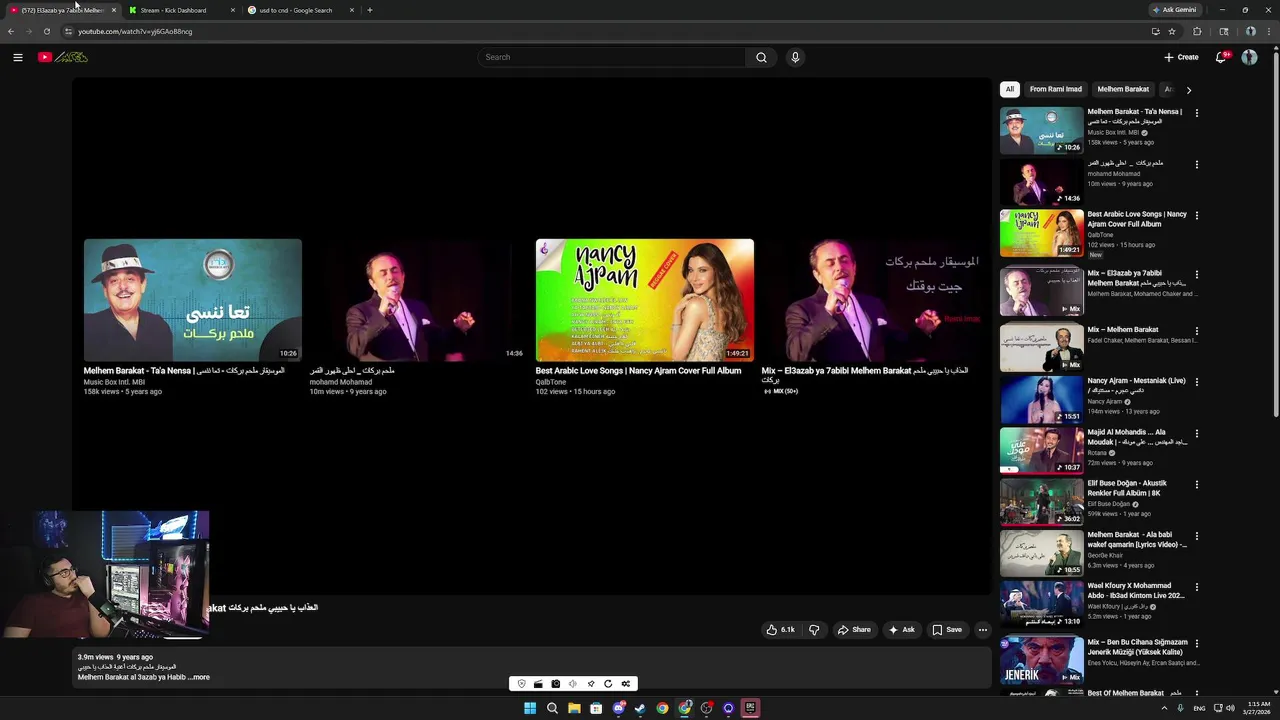Click the Create button
The image size is (1280, 720).
1181,57
